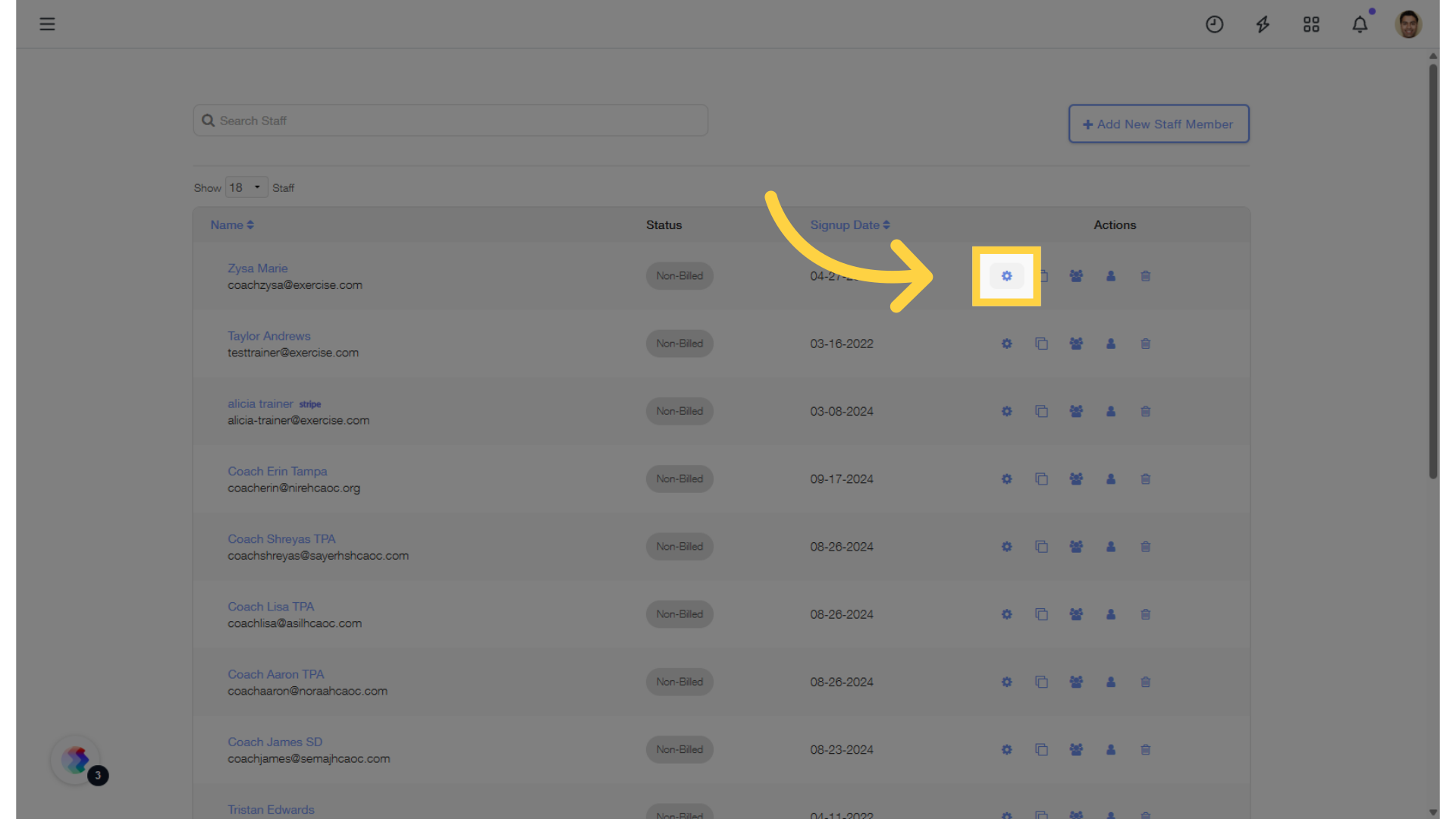Click single user icon for Coach Shreyas TPA
The width and height of the screenshot is (1456, 819).
[1111, 547]
